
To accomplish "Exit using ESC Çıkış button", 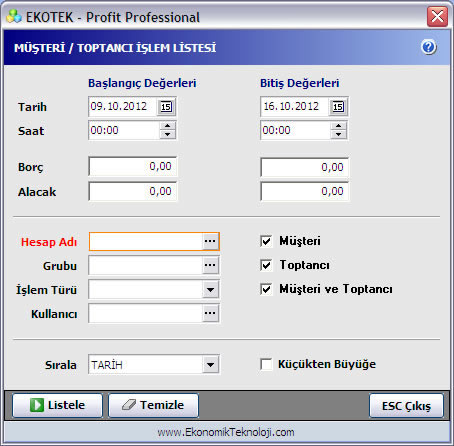I will [406, 406].
